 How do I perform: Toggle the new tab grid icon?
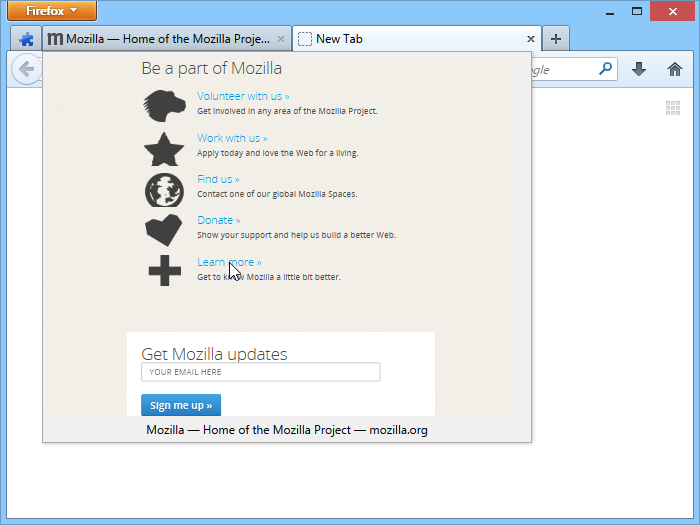[x=673, y=108]
